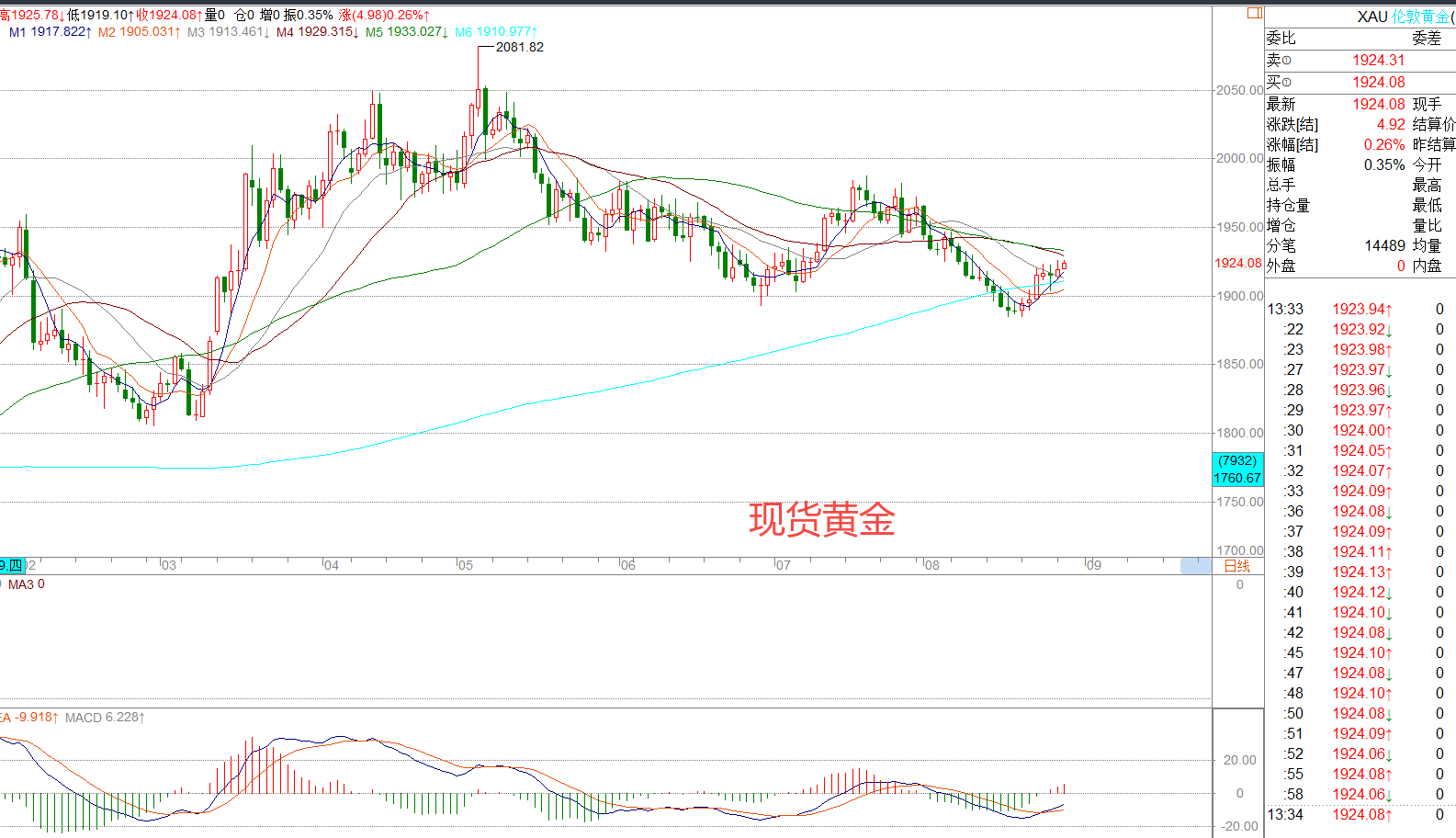Click the 增仓 label
The width and height of the screenshot is (1456, 838).
pos(1281,225)
